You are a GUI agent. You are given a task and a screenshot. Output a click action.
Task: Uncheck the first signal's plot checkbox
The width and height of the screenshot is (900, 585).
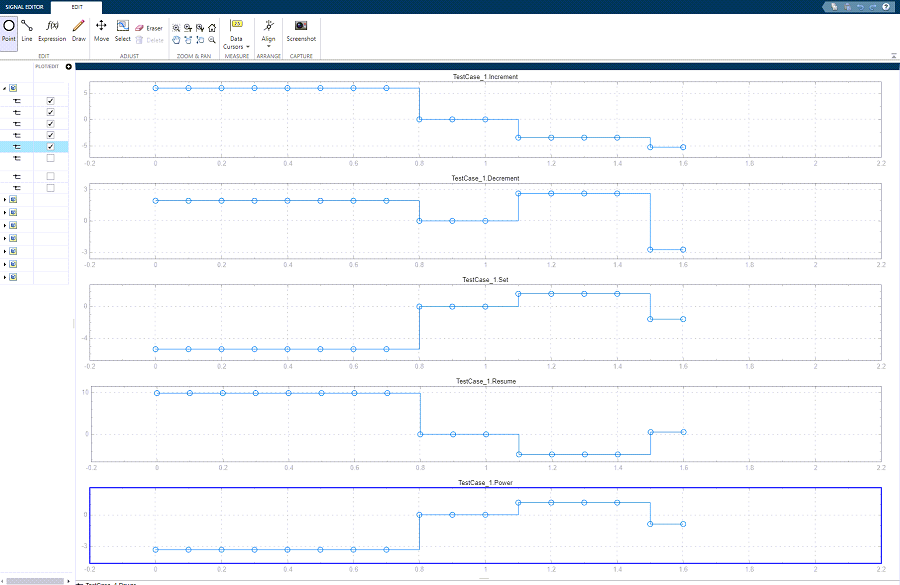click(50, 101)
